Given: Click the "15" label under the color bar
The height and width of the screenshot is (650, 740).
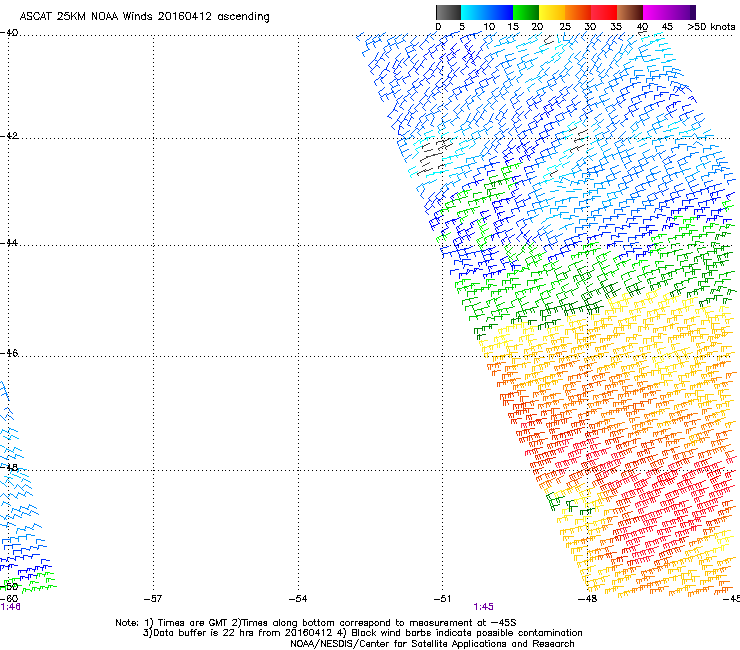Looking at the screenshot, I should pyautogui.click(x=513, y=27).
